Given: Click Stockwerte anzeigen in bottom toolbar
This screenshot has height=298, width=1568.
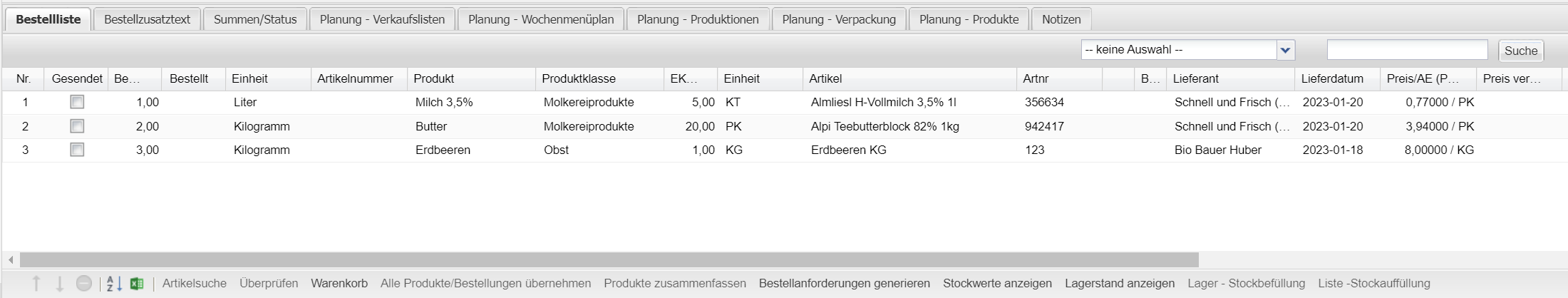Looking at the screenshot, I should (997, 283).
